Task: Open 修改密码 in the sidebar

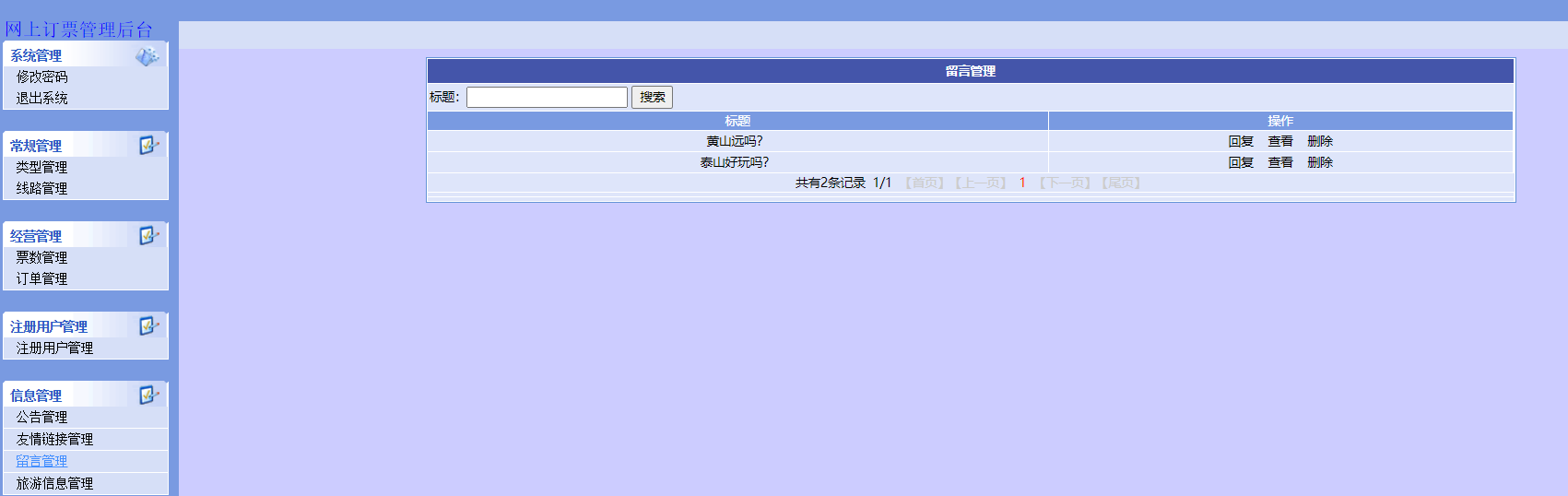Action: click(x=41, y=77)
